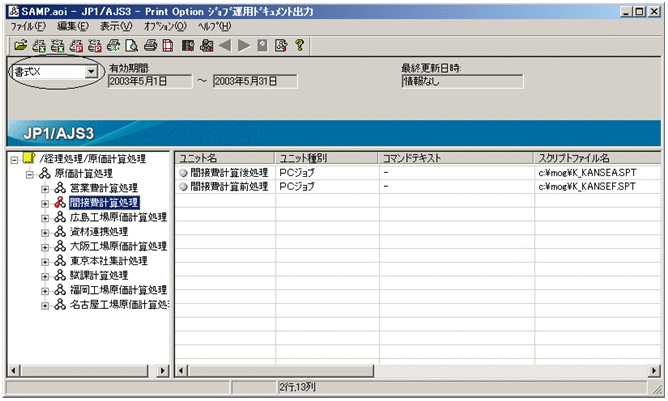This screenshot has height=401, width=668.
Task: Expand the 資材連携処理 node
Action: coord(45,233)
